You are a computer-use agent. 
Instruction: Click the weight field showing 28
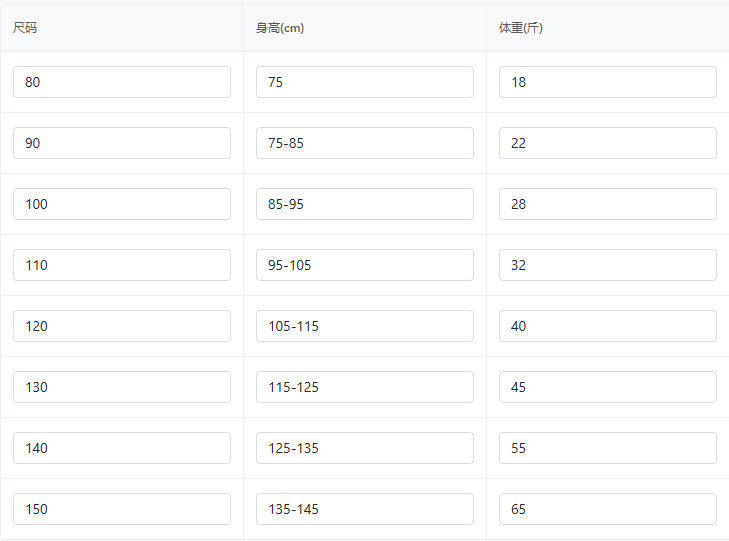608,204
